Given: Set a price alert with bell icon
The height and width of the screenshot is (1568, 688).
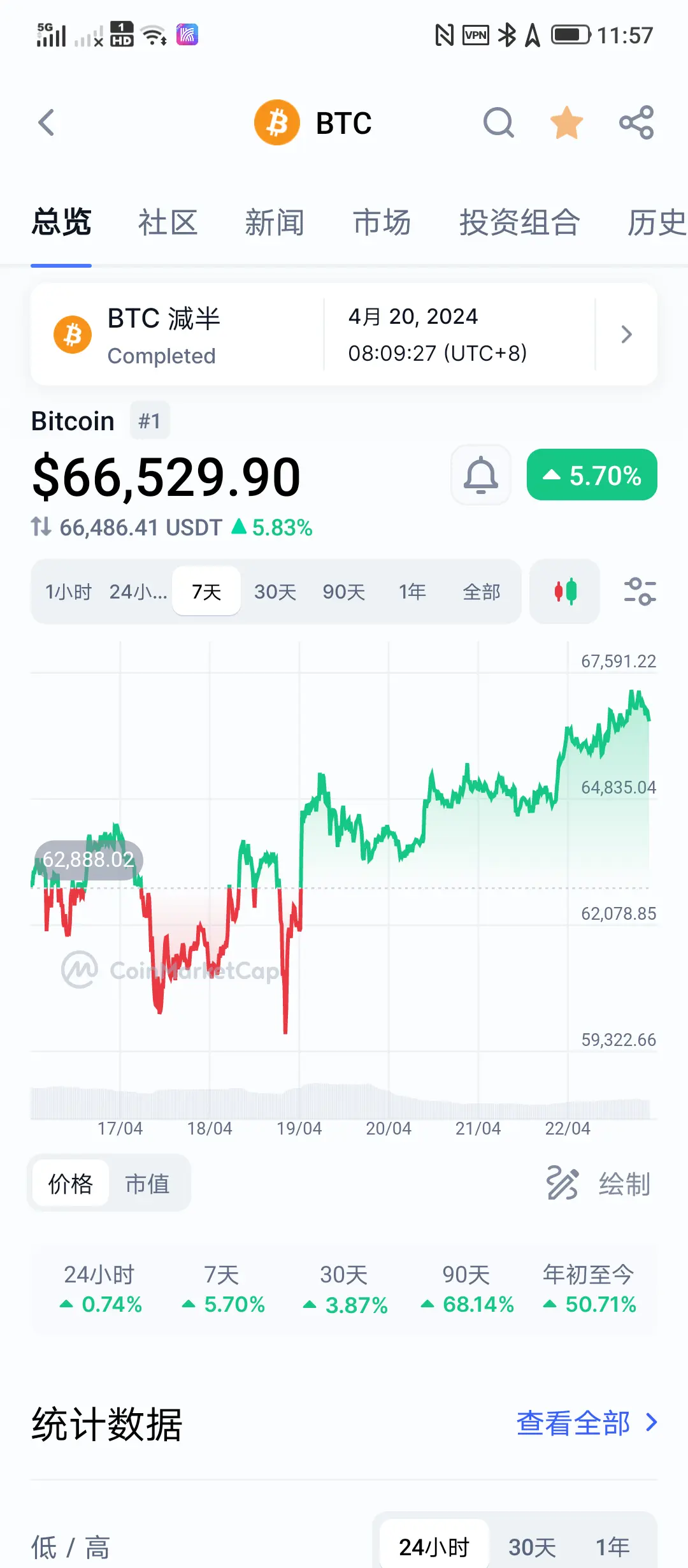Looking at the screenshot, I should coord(481,475).
